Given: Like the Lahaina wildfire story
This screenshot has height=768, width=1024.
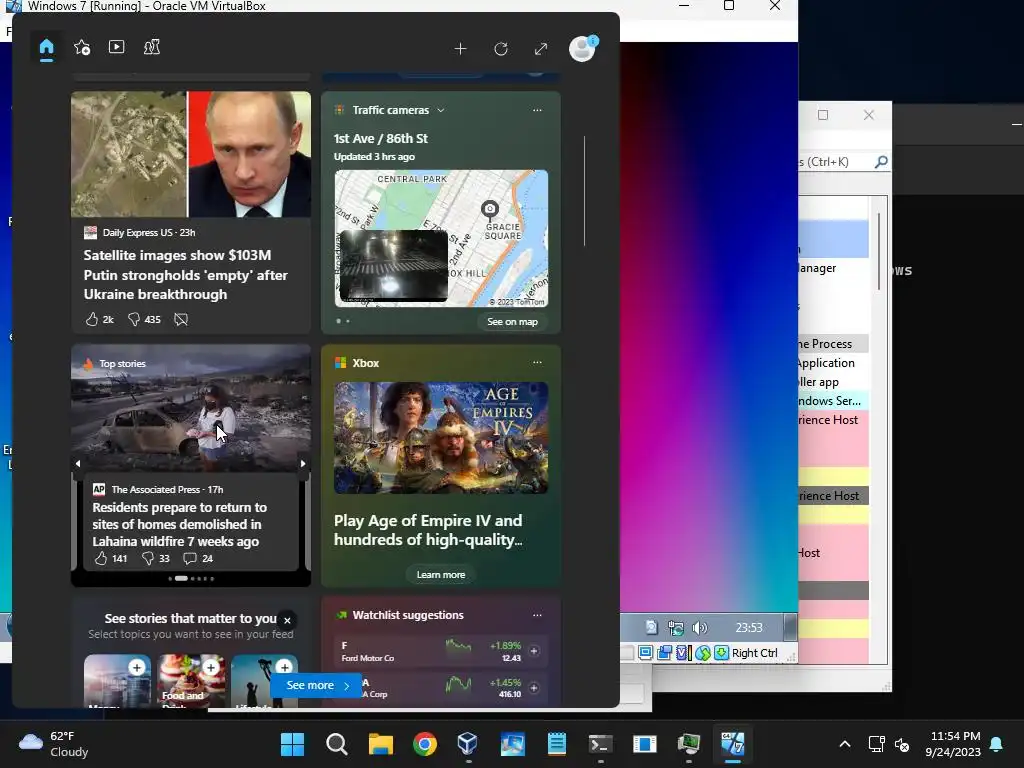Looking at the screenshot, I should pyautogui.click(x=110, y=558).
